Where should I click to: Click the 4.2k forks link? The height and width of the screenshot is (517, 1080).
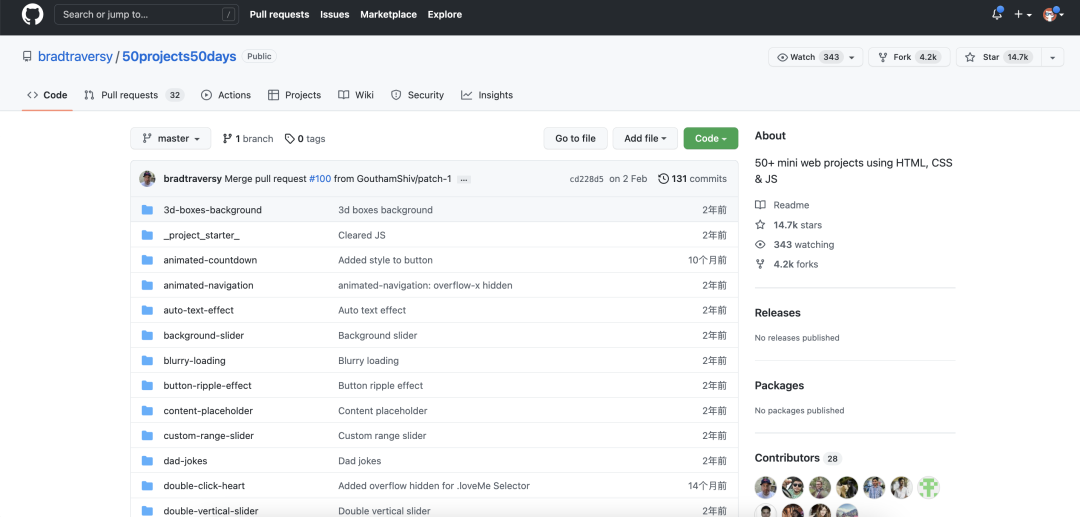pyautogui.click(x=787, y=264)
